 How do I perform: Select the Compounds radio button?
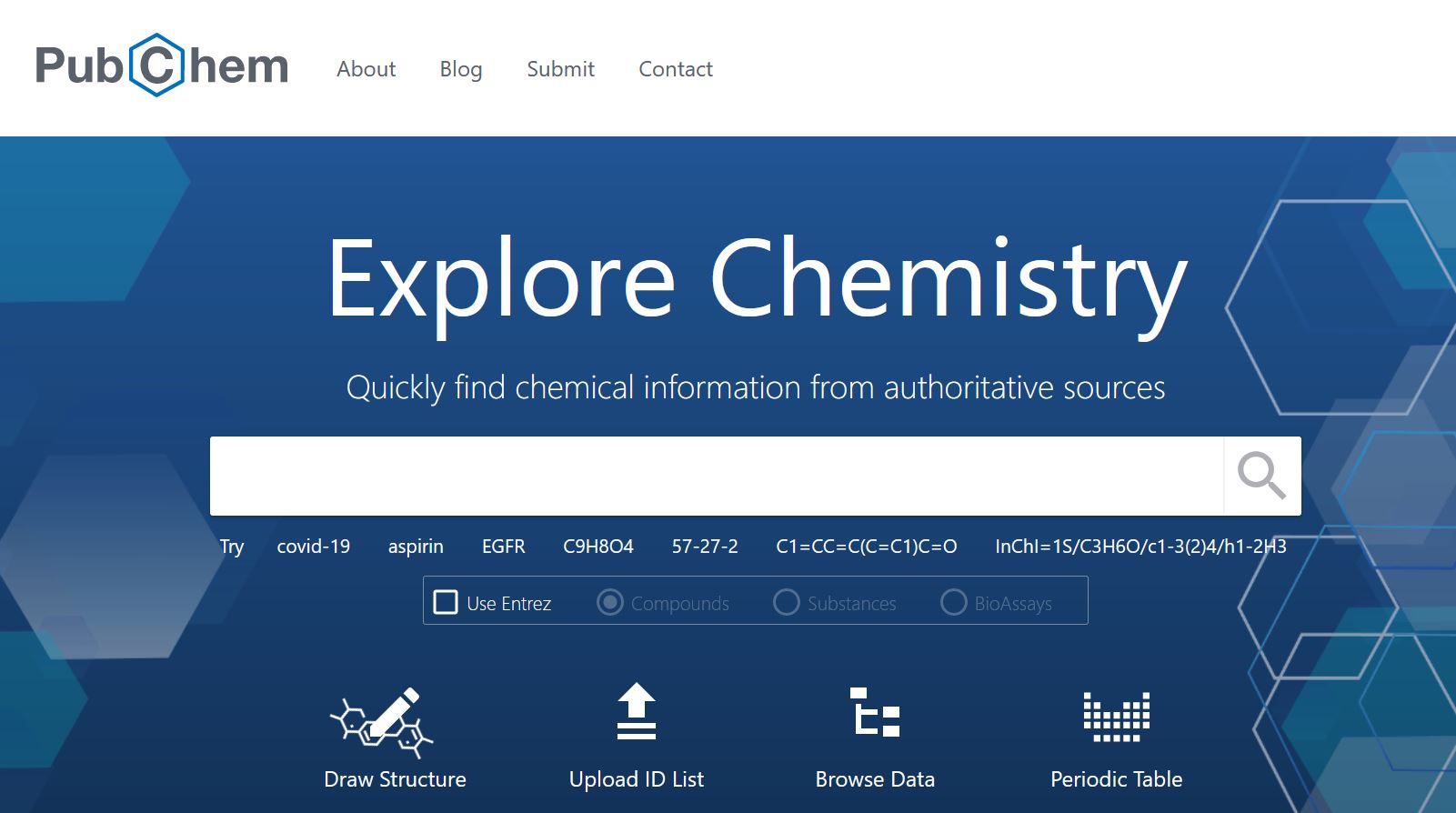click(610, 602)
